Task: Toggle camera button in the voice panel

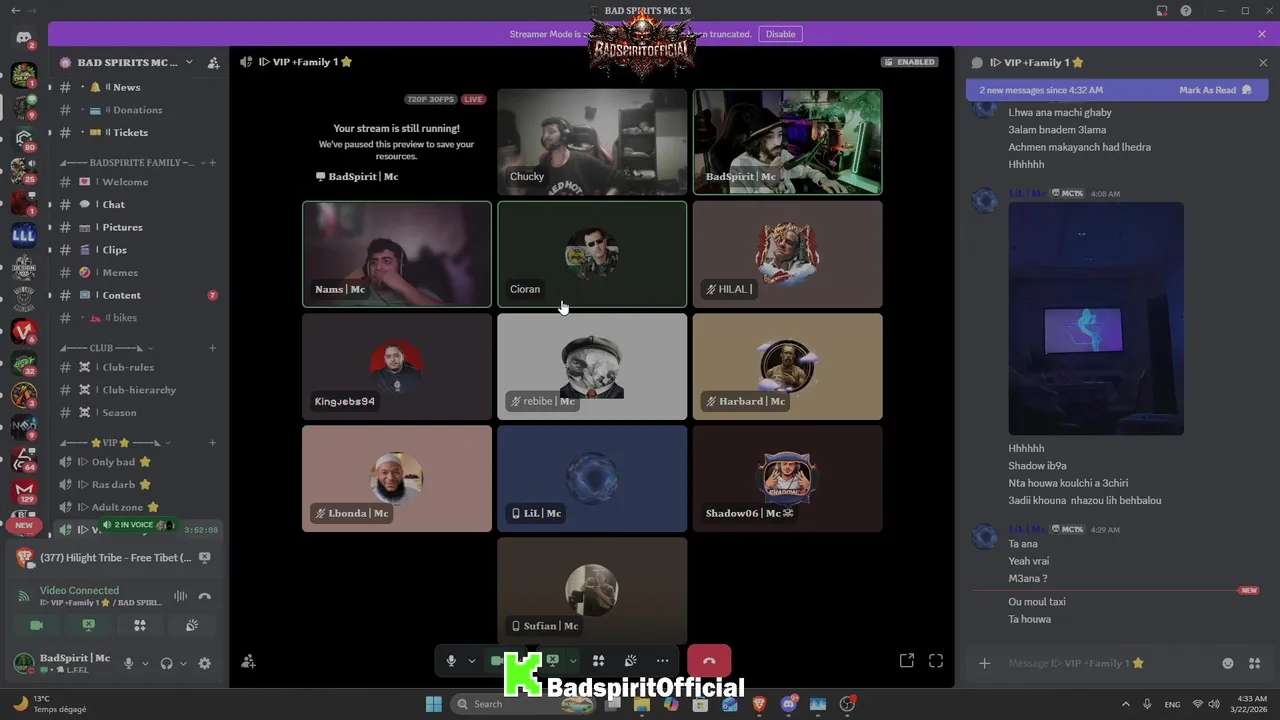Action: (x=36, y=625)
